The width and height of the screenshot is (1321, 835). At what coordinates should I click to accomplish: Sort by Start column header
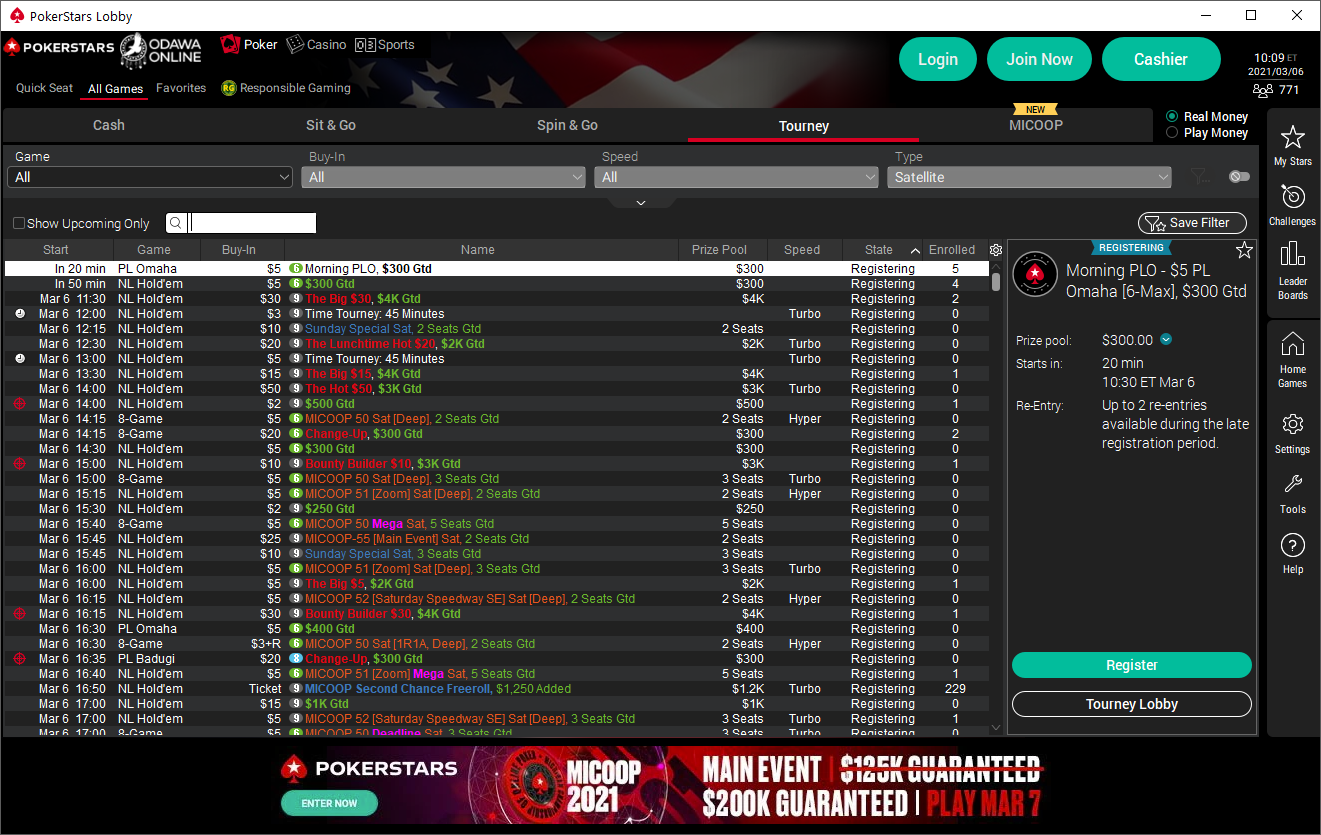tap(58, 250)
